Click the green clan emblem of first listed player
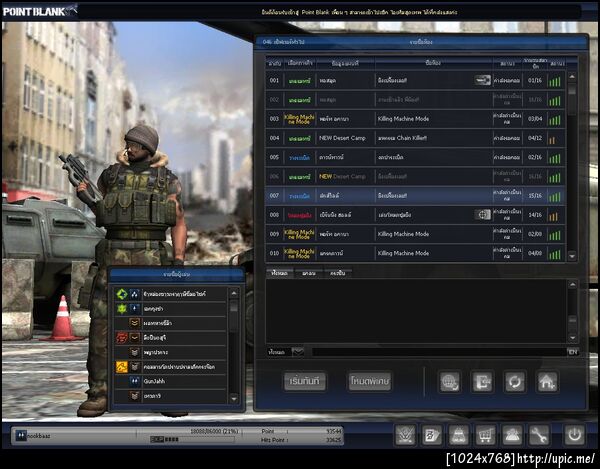This screenshot has height=469, width=600. (x=122, y=294)
